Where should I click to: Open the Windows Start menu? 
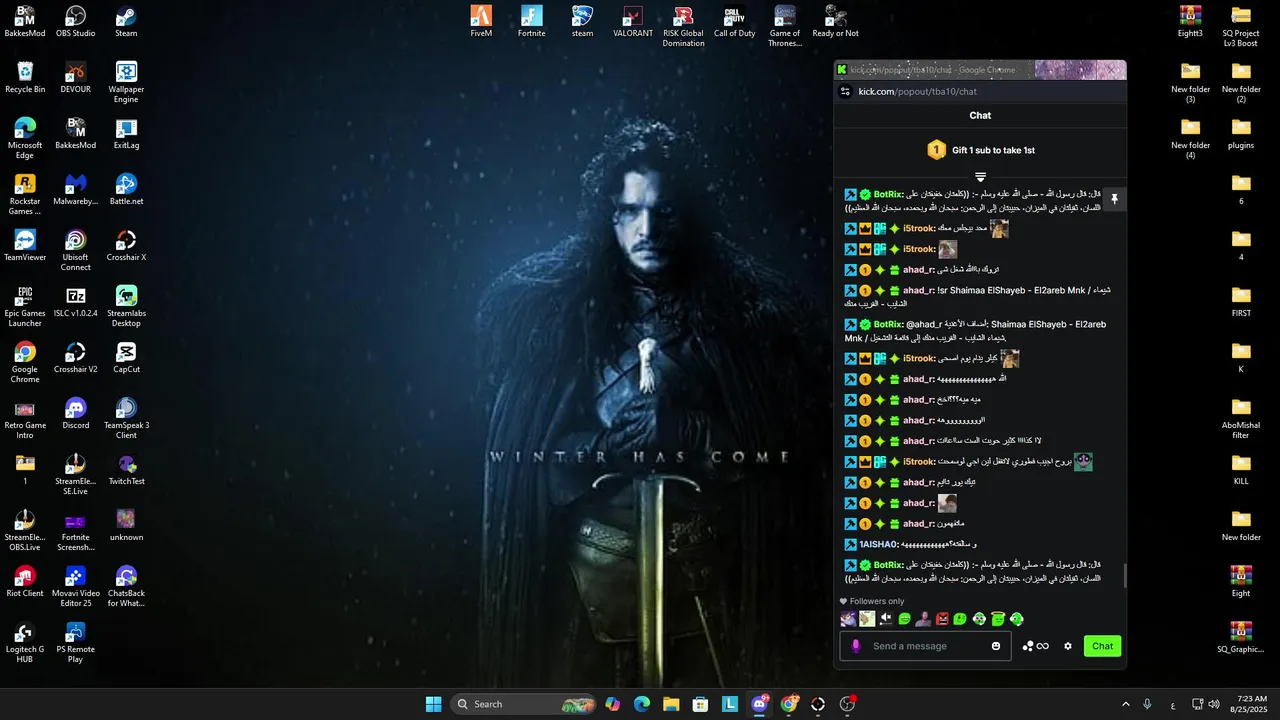433,704
